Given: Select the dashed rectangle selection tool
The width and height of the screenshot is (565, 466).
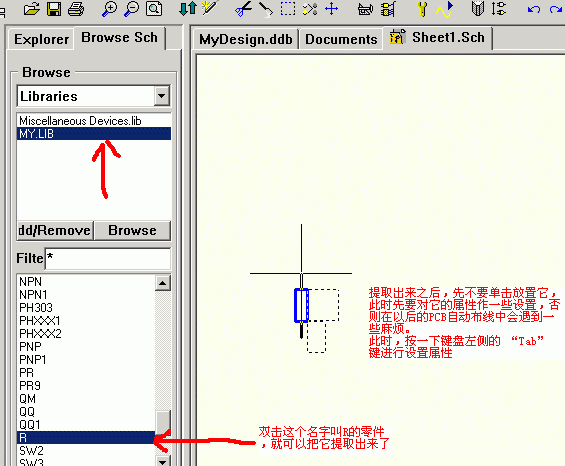Looking at the screenshot, I should point(288,8).
